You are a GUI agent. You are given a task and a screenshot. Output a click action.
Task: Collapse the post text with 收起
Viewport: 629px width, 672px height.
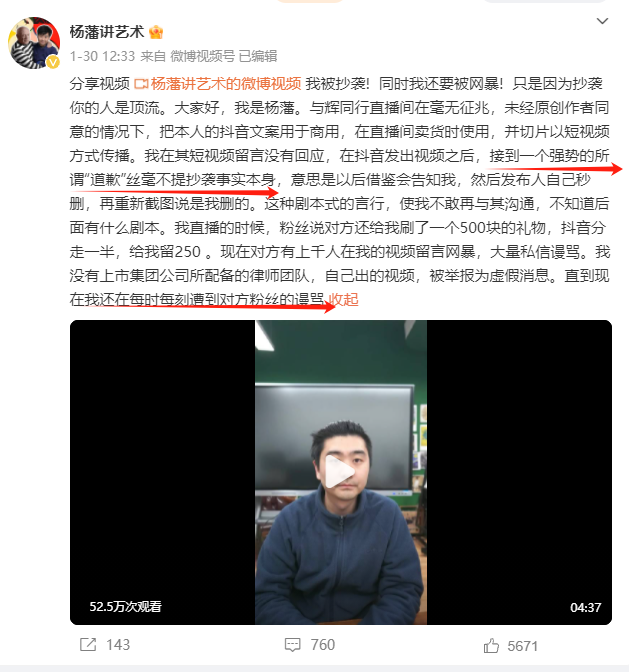[343, 299]
